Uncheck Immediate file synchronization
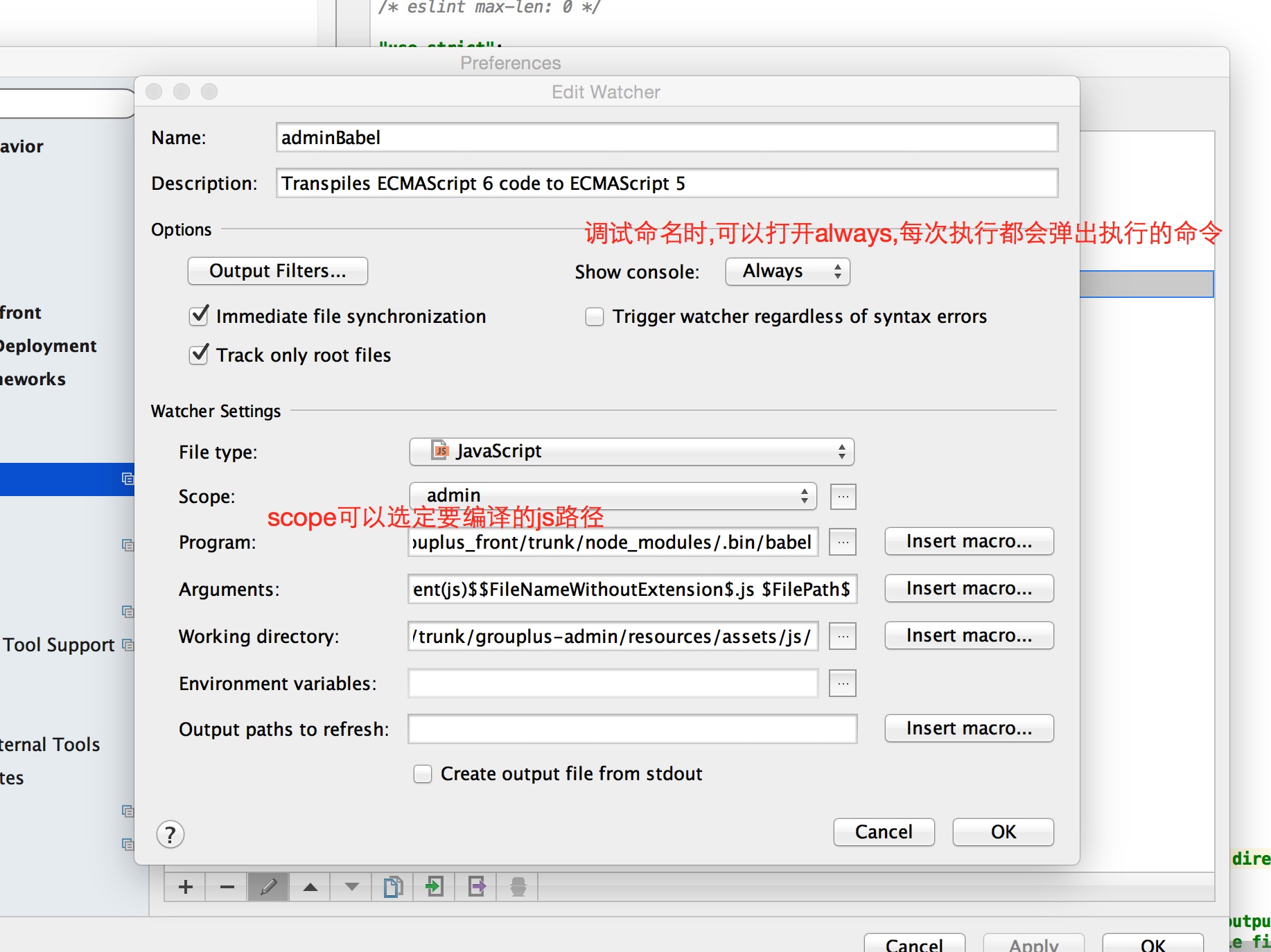This screenshot has height=952, width=1271. 199,316
